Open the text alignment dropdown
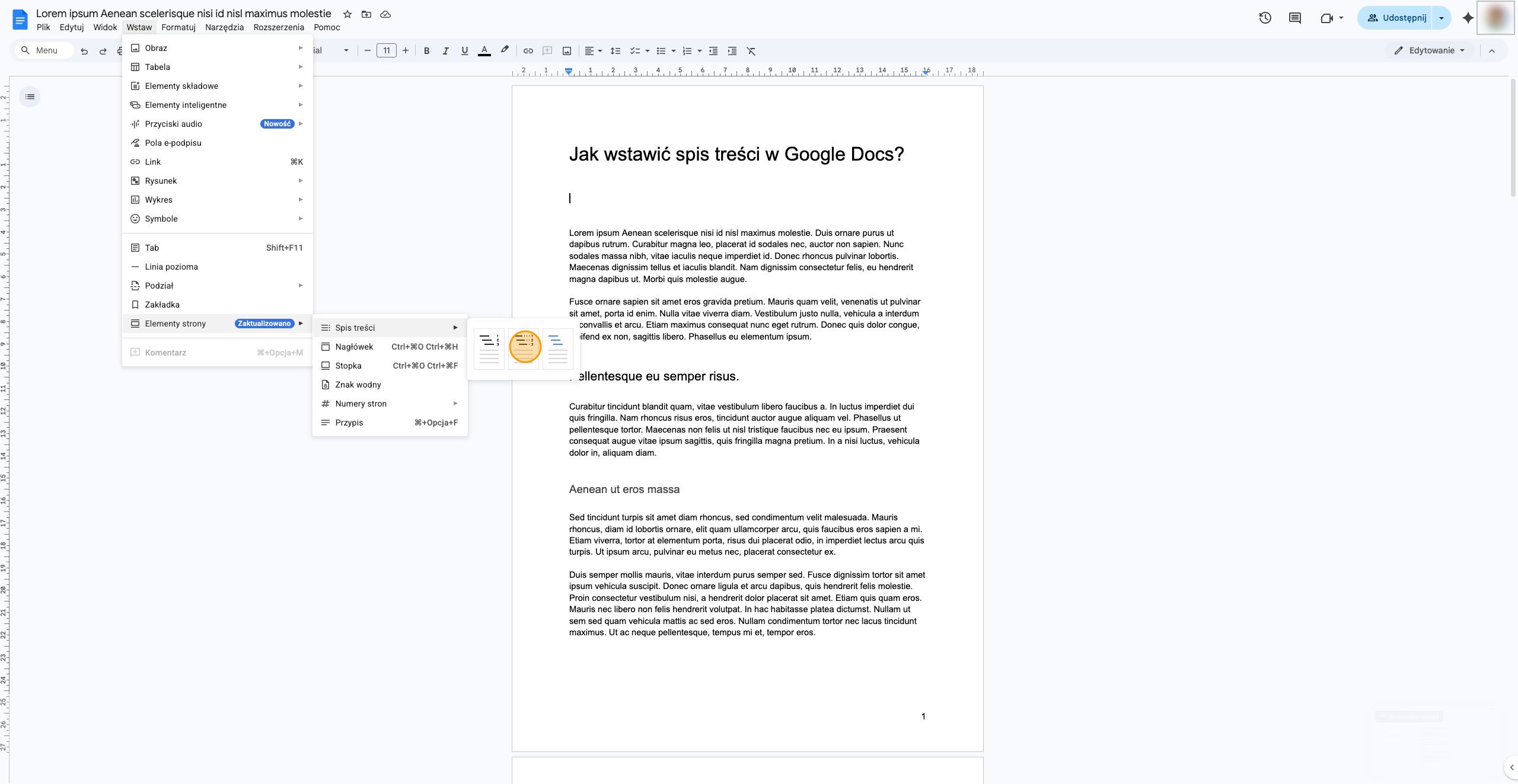Screen dimensions: 1518x784 pyautogui.click(x=593, y=51)
